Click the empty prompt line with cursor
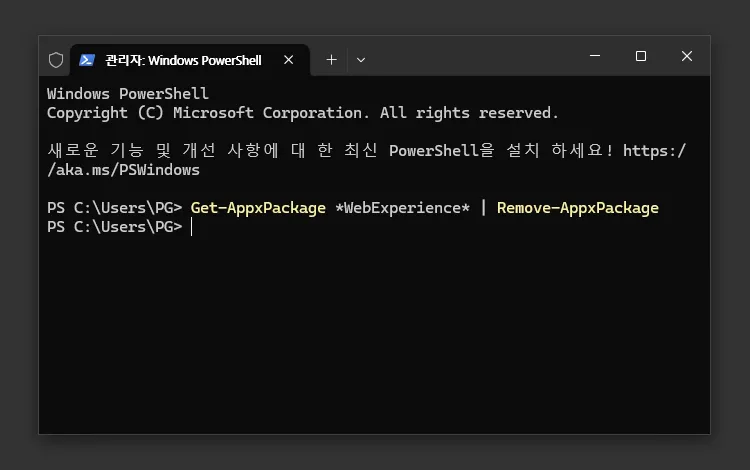 (120, 227)
